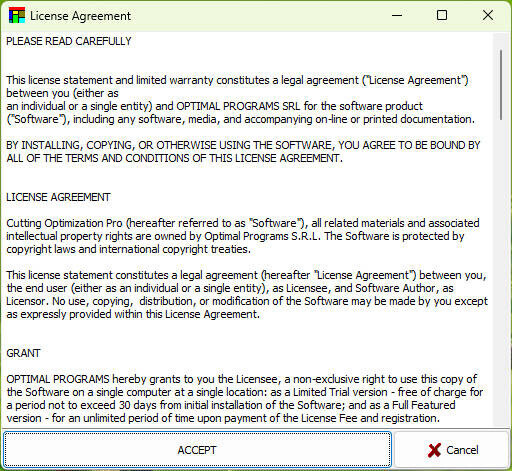Screen dimensions: 512x471
Task: Place cursor in paragraph starting "Cutting Optimization Pro"
Action: point(243,236)
